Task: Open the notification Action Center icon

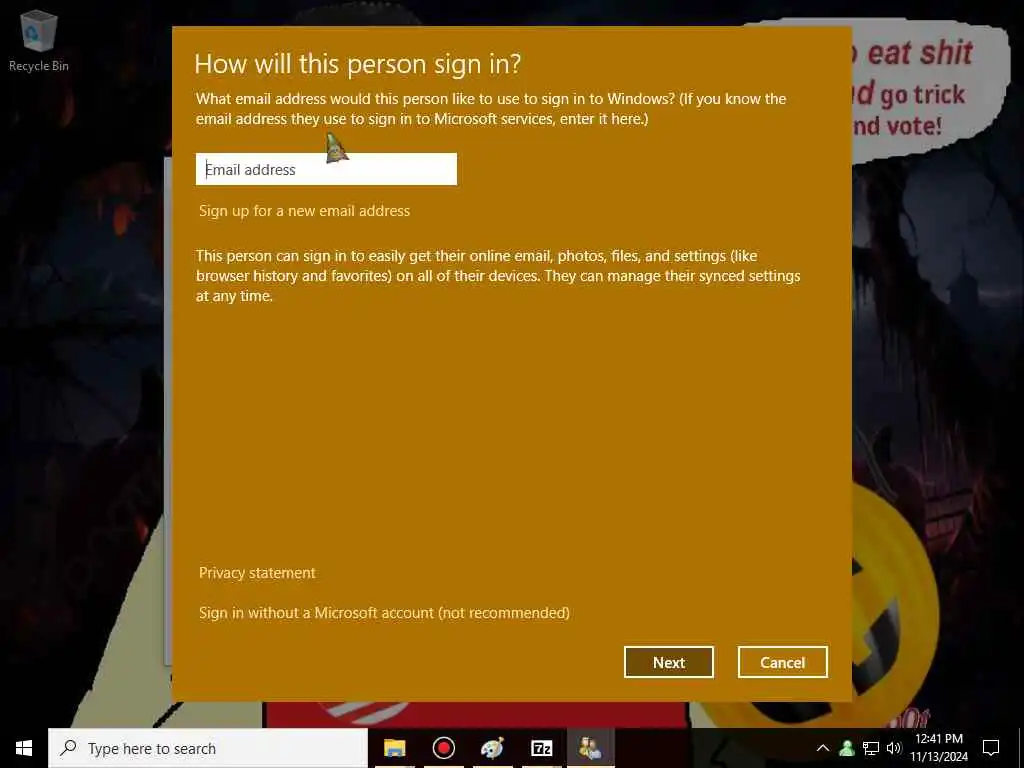Action: (x=991, y=748)
